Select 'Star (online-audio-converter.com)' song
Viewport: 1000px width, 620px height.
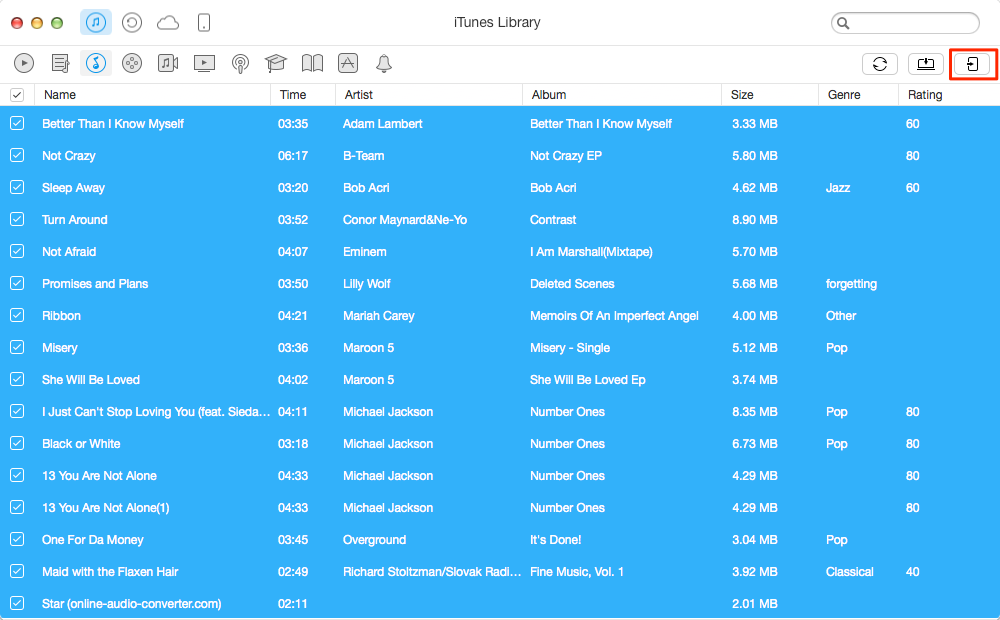(x=131, y=603)
